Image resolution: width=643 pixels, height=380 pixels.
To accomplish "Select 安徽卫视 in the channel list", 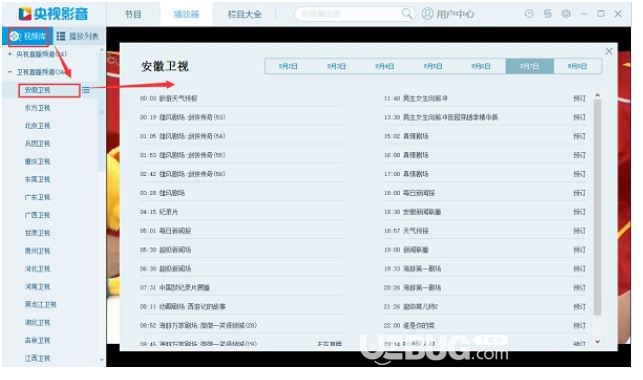I will 37,90.
